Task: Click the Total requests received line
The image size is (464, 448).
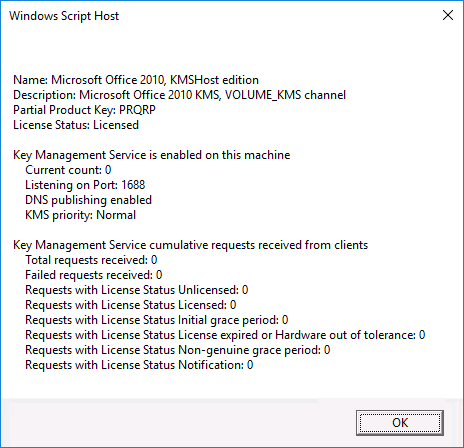Action: pos(91,260)
